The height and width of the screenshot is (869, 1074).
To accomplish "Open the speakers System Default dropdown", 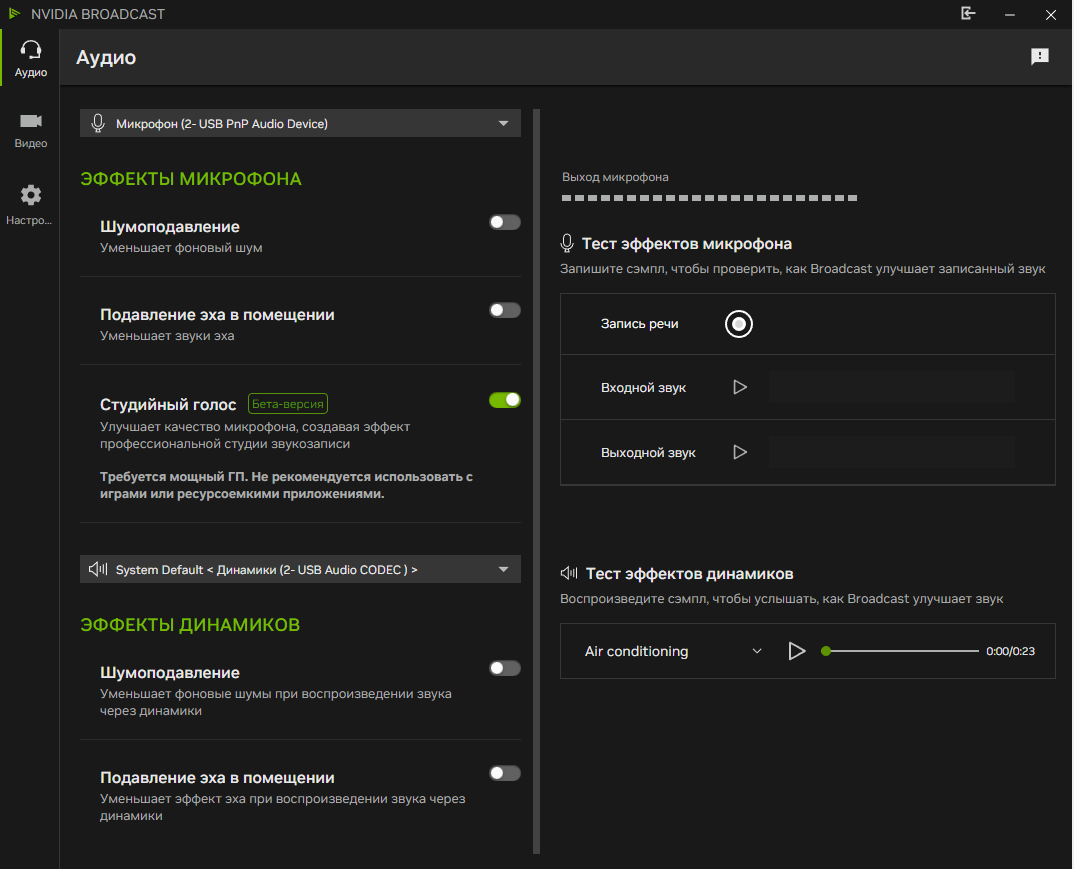I will [x=300, y=569].
